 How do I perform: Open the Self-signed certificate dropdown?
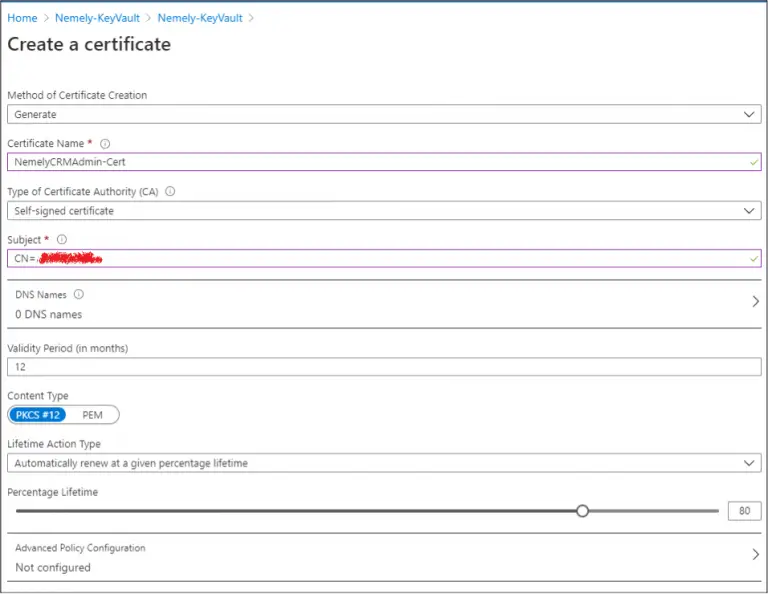tap(384, 211)
